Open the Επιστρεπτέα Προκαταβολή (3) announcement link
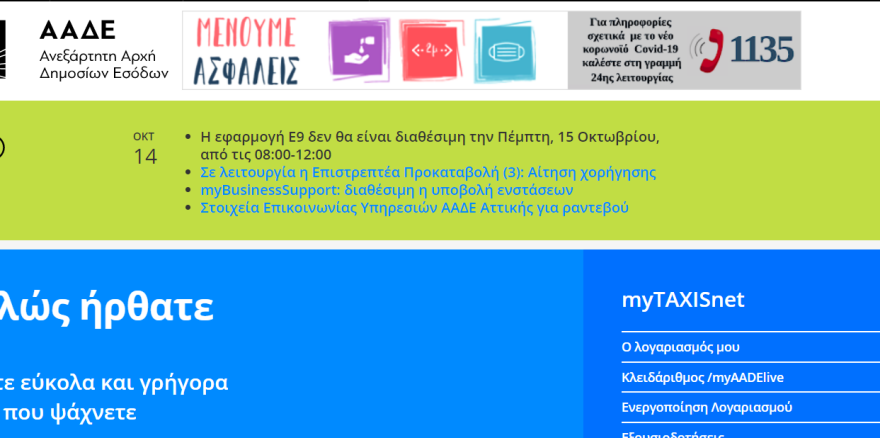 pos(428,172)
